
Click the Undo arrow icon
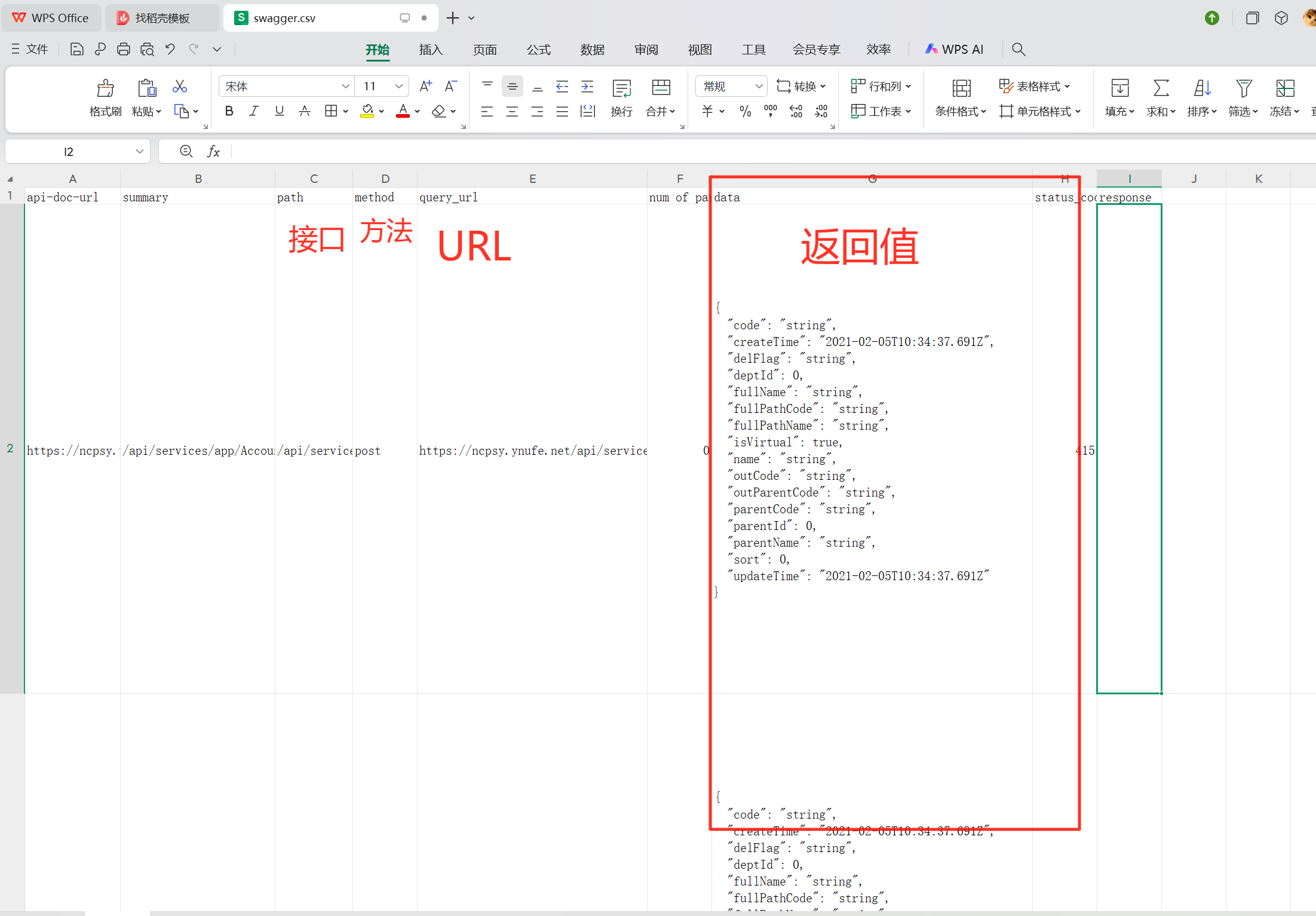click(170, 49)
